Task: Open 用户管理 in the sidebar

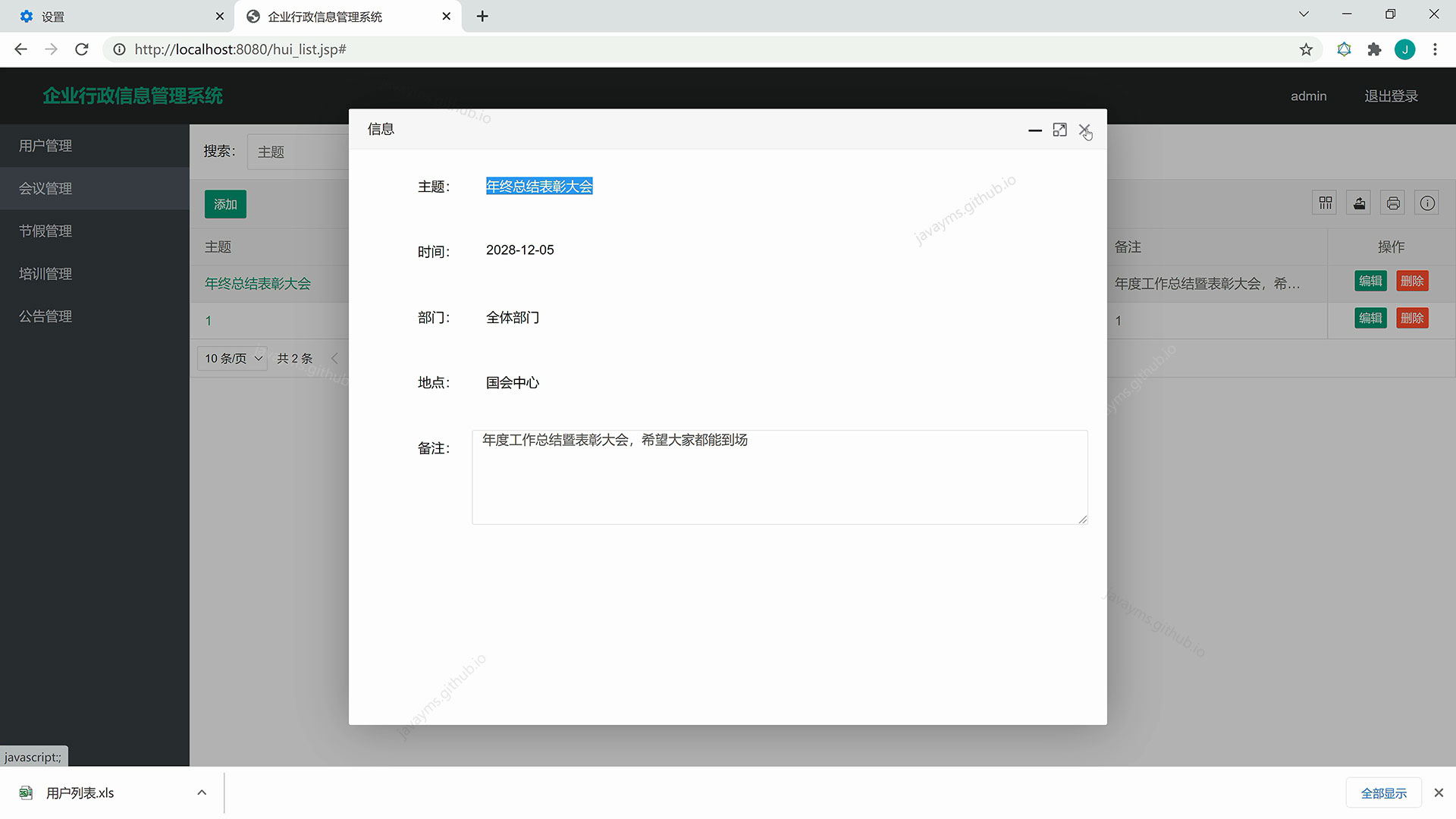Action: click(45, 146)
